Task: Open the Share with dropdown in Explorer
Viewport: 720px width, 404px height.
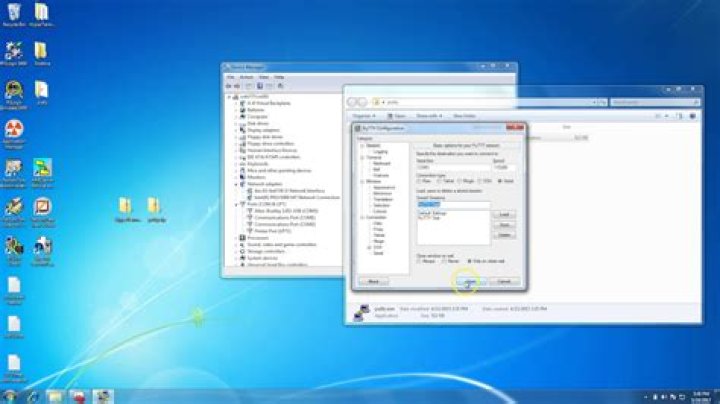Action: click(429, 116)
